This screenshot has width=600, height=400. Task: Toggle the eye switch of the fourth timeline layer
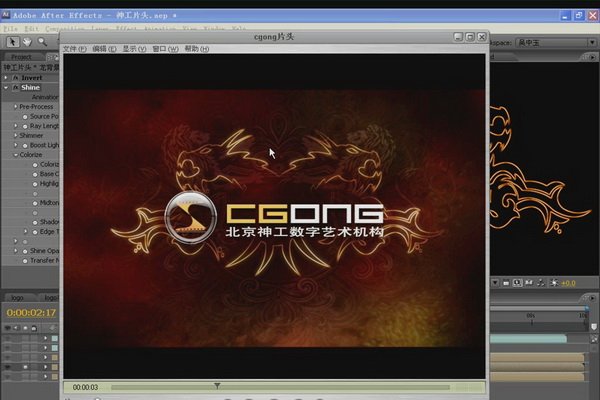click(x=9, y=368)
